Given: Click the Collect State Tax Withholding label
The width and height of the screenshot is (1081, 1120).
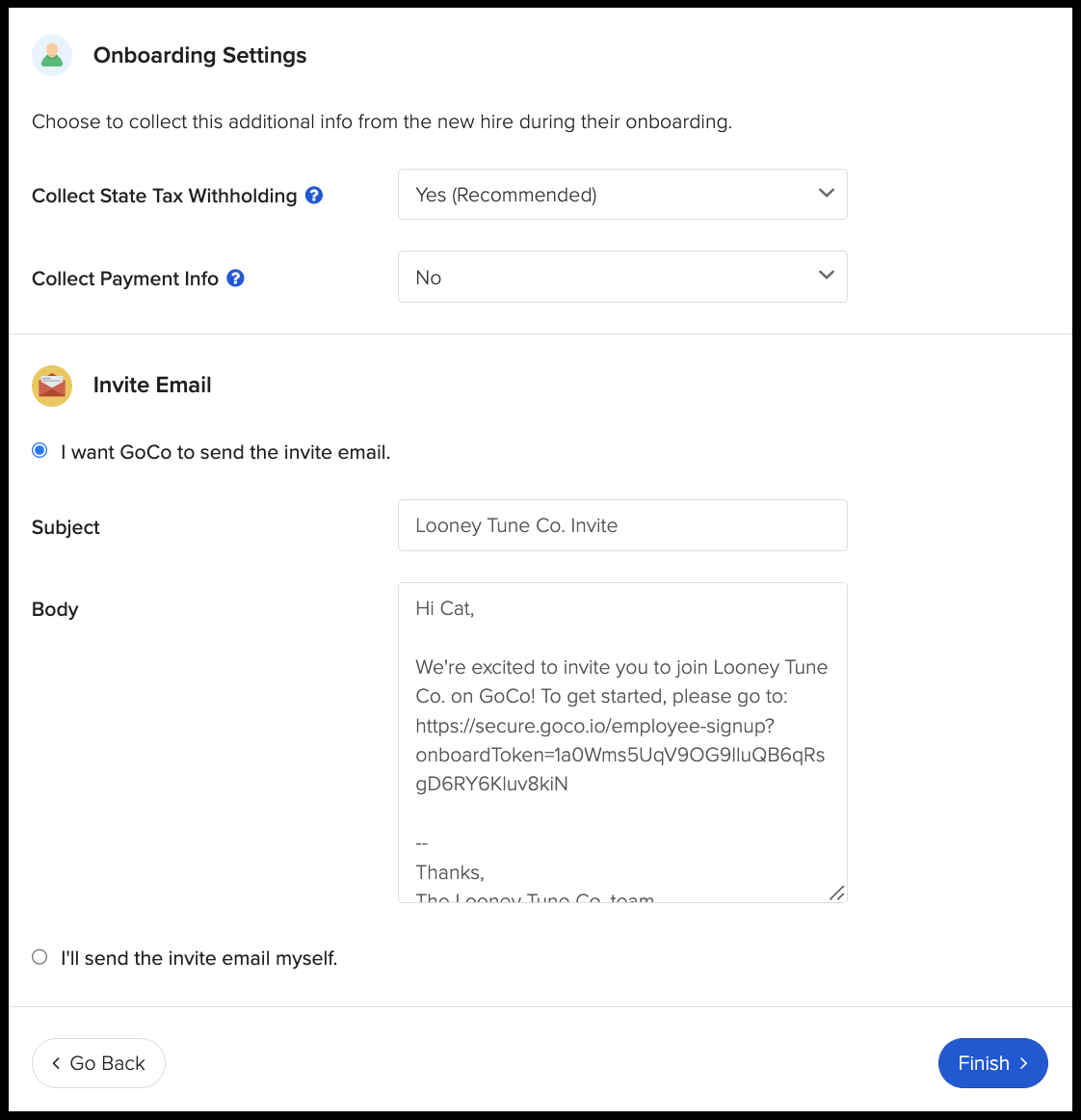Looking at the screenshot, I should pos(165,196).
